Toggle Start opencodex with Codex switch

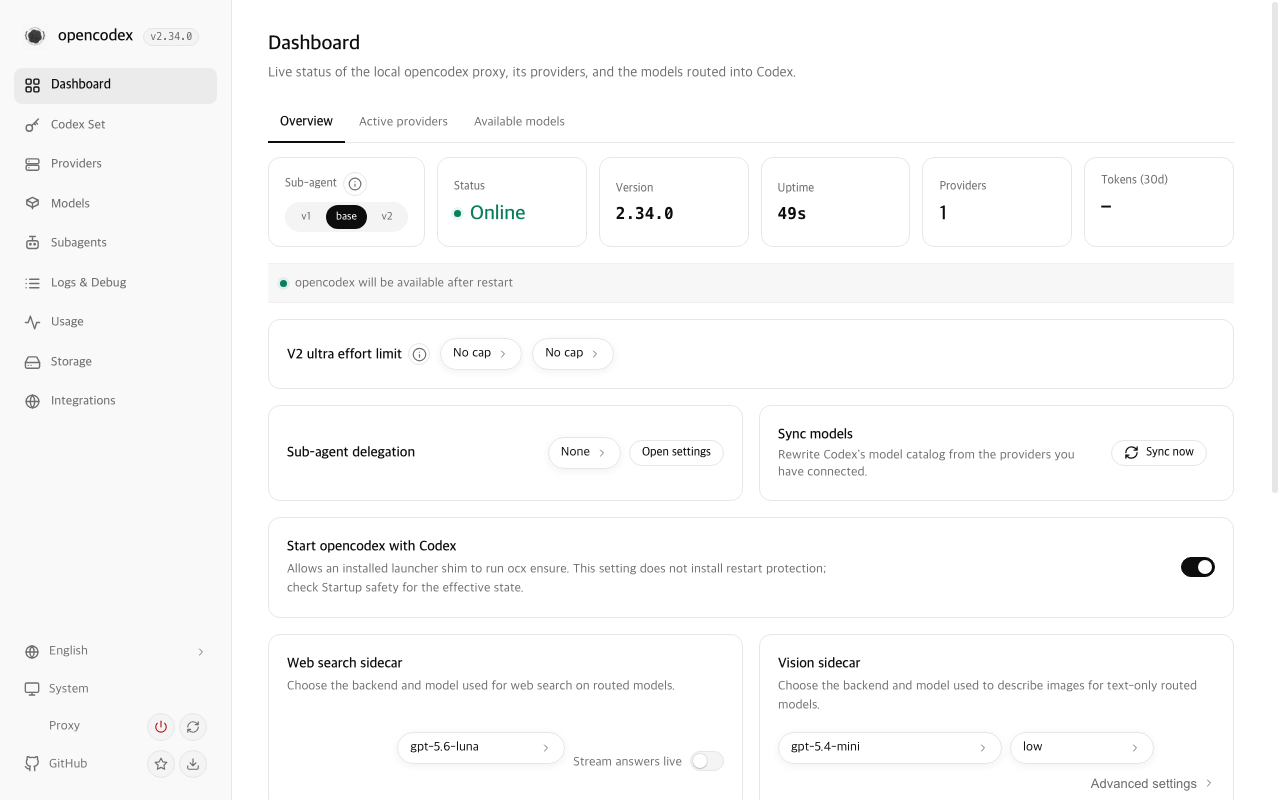coord(1198,567)
